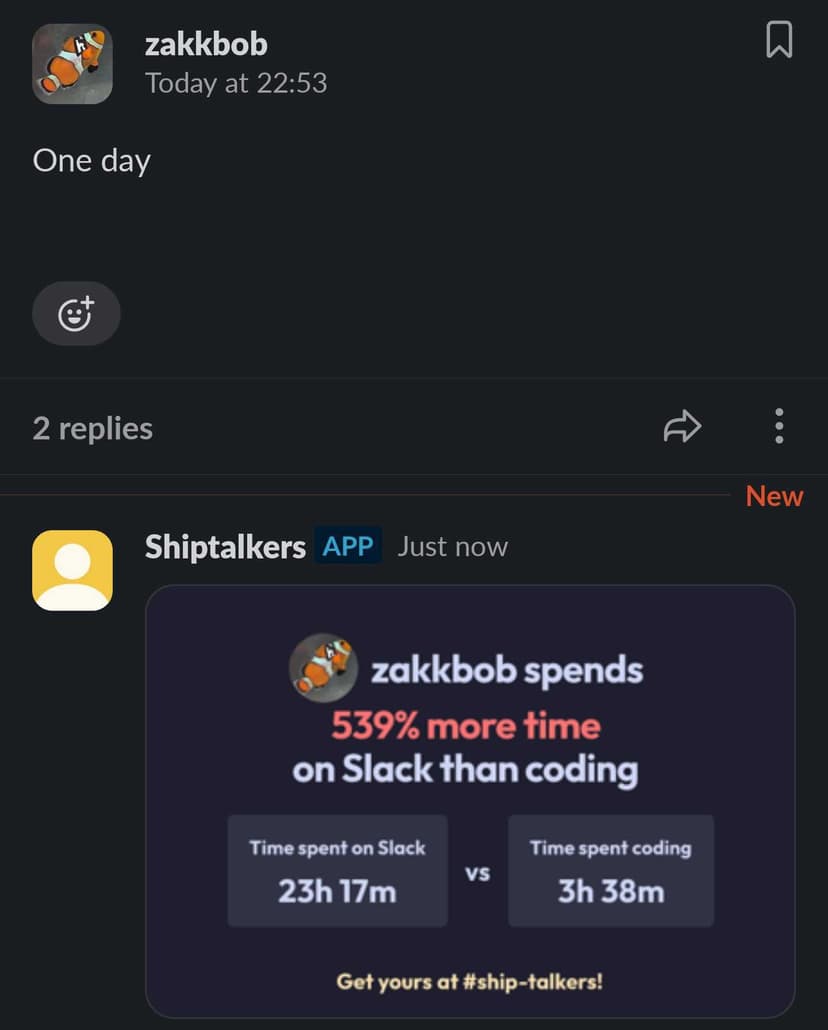Tap the Shiptalkers yellow app avatar
The width and height of the screenshot is (828, 1030).
[x=72, y=570]
